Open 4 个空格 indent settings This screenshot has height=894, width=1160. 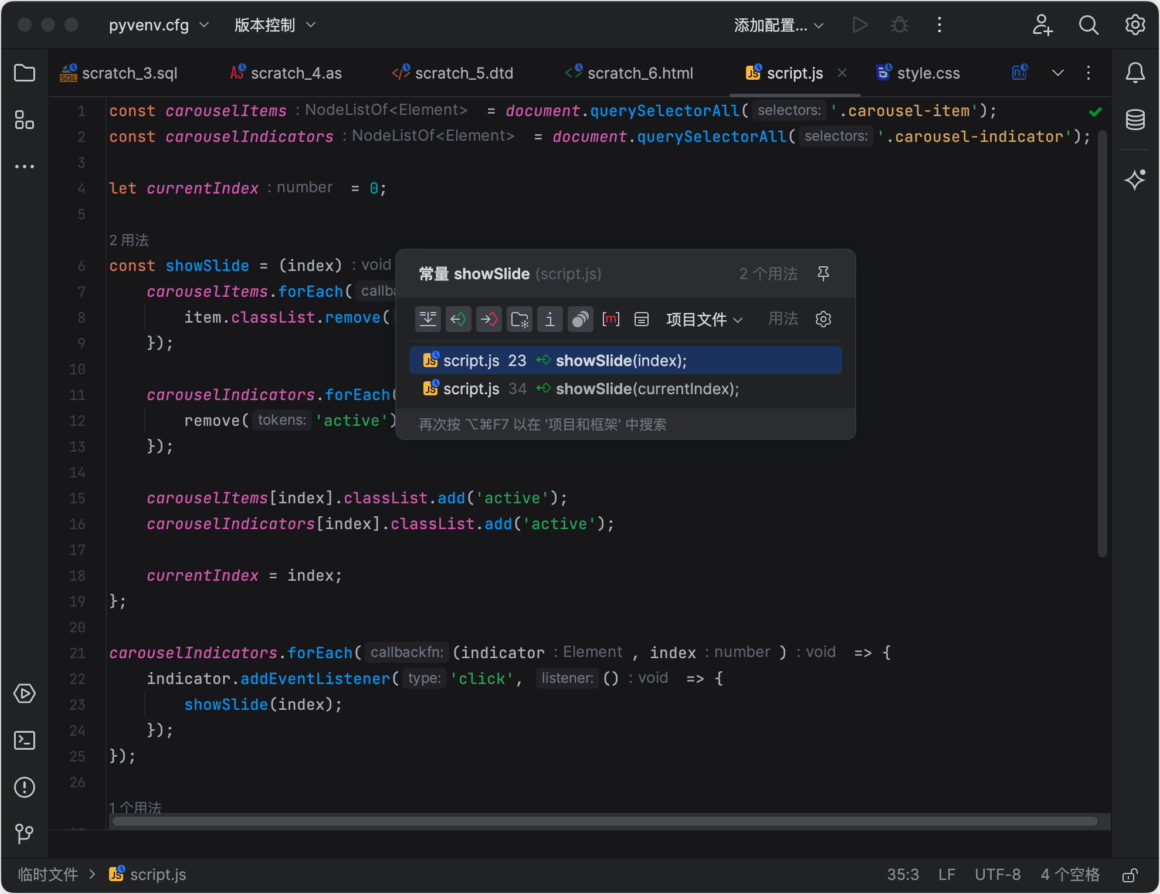[x=1070, y=875]
